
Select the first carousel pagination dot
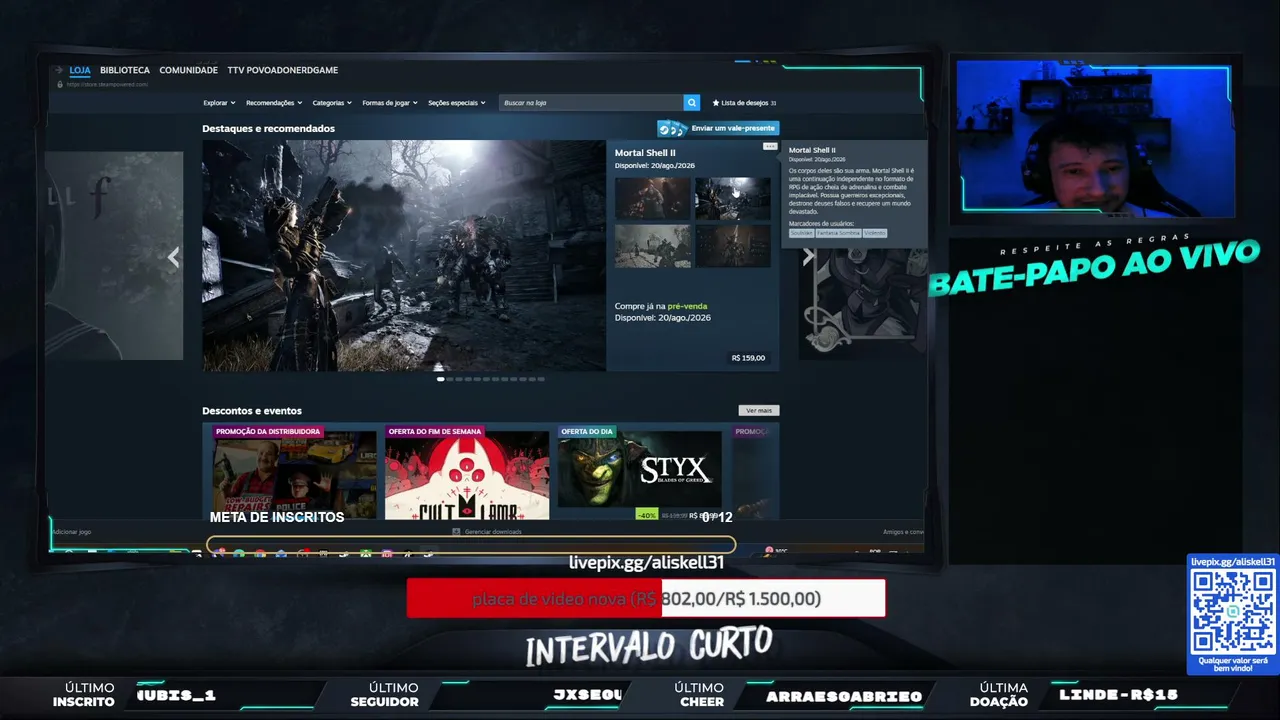pos(441,379)
